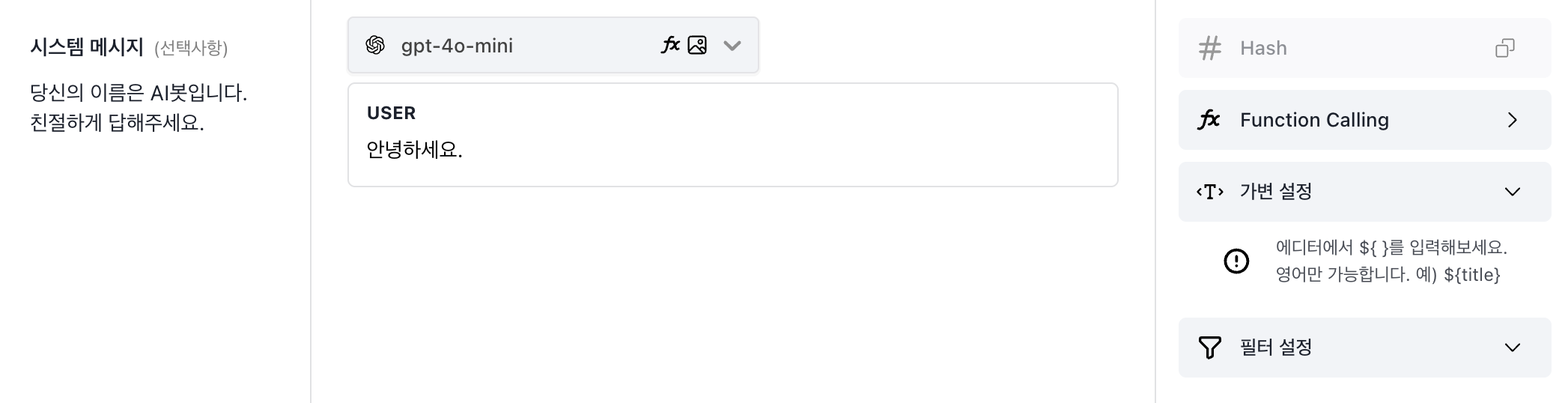Viewport: 1568px width, 403px height.
Task: Click the Hash field placeholder
Action: pyautogui.click(x=1263, y=48)
